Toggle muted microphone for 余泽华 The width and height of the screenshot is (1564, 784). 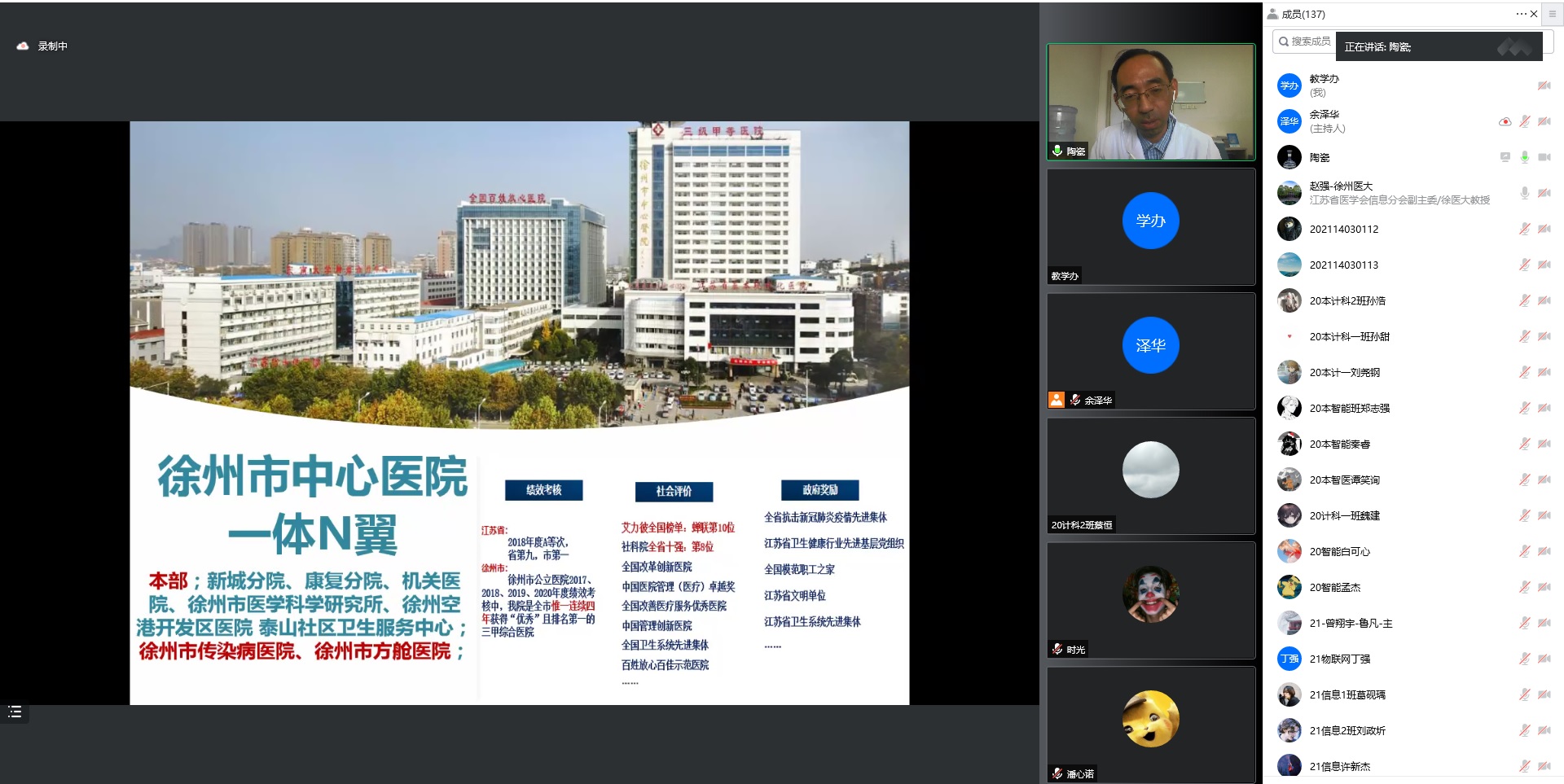coord(1524,121)
